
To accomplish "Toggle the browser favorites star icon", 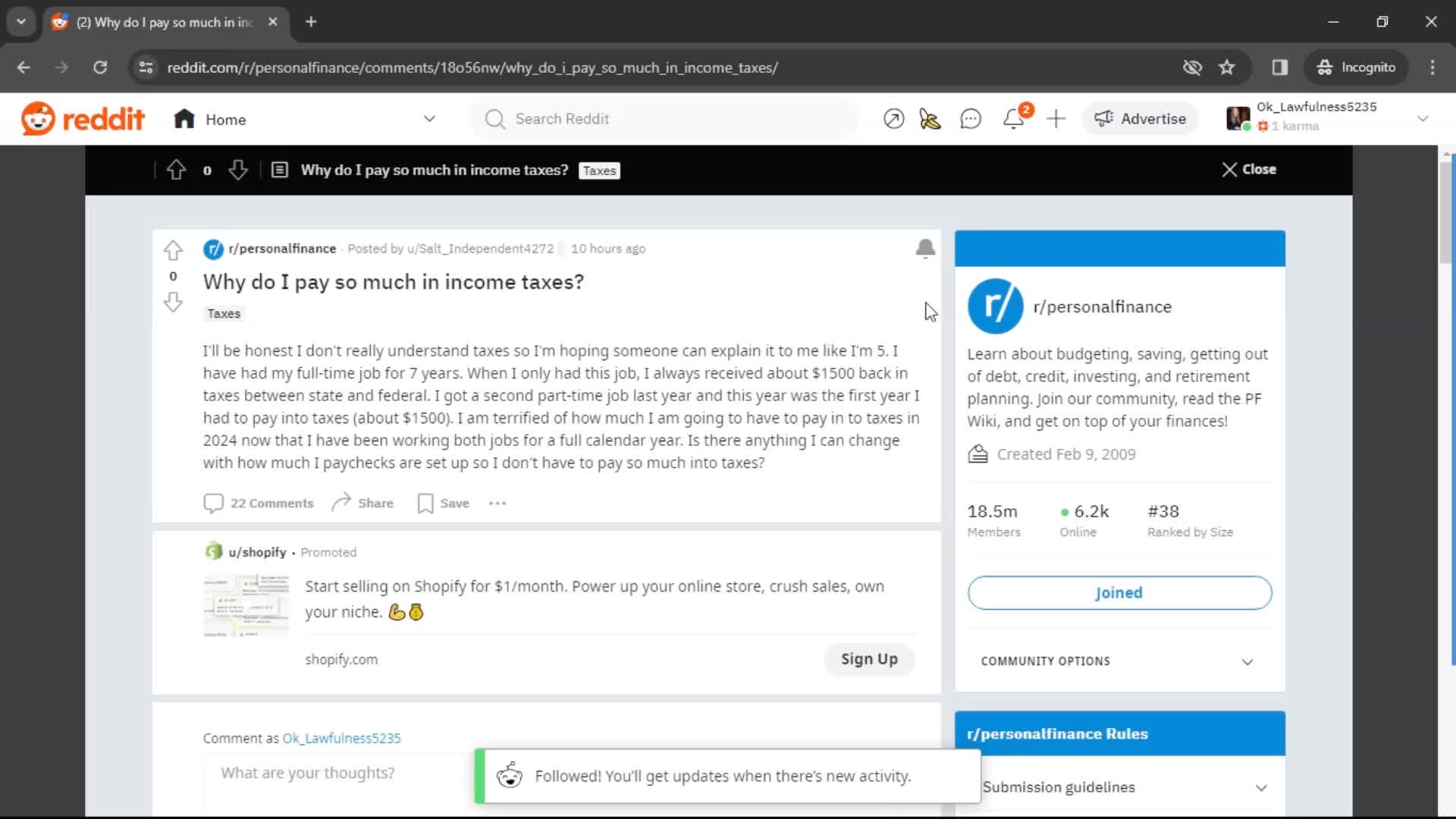I will (x=1228, y=67).
